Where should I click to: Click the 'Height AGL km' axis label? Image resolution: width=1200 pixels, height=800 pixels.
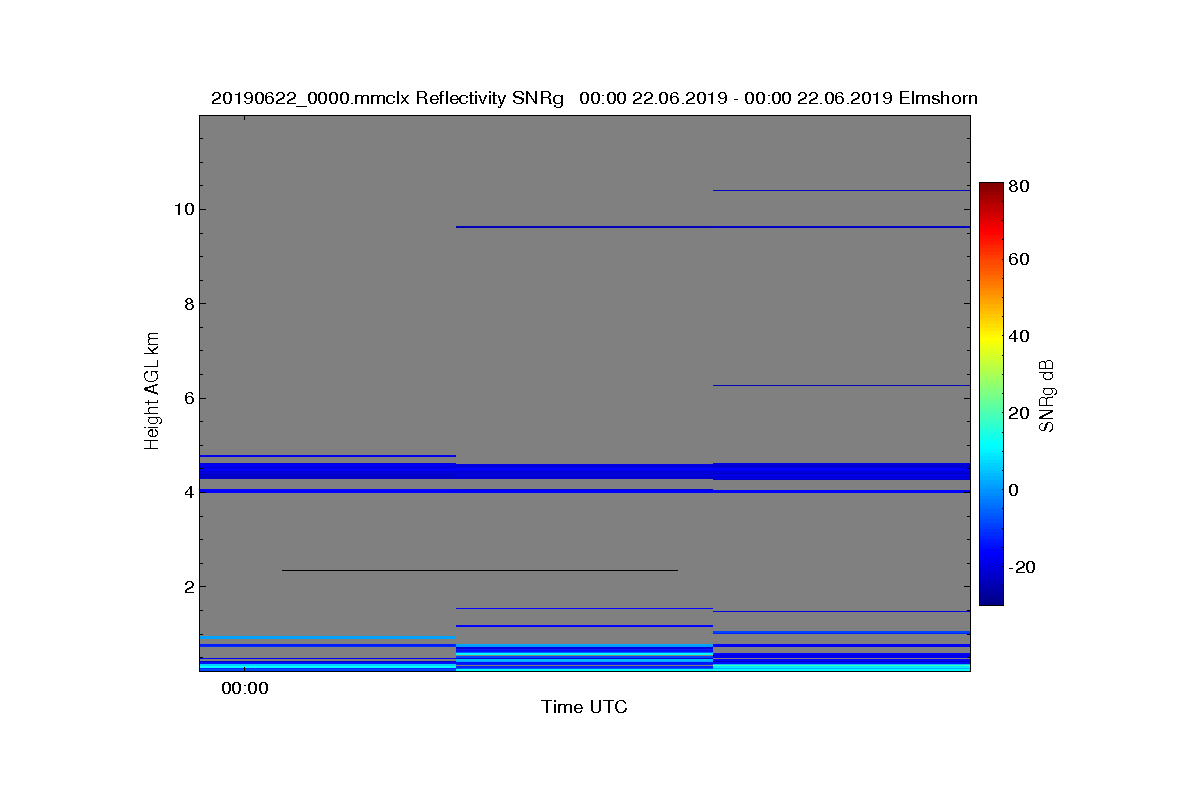[x=152, y=393]
